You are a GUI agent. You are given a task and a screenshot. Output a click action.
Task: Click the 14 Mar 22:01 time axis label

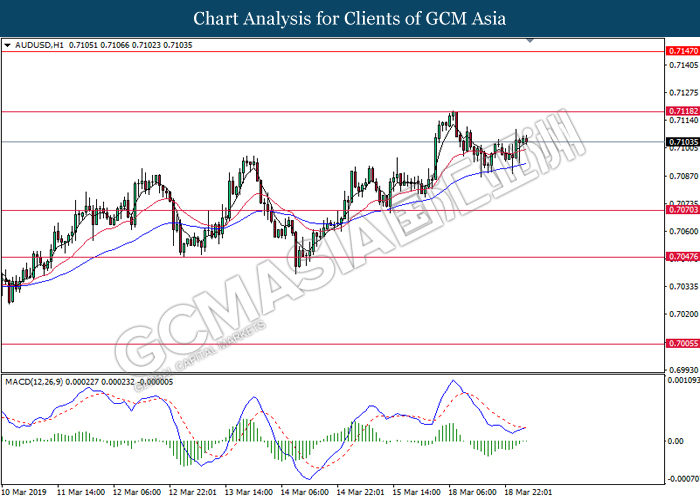361,492
